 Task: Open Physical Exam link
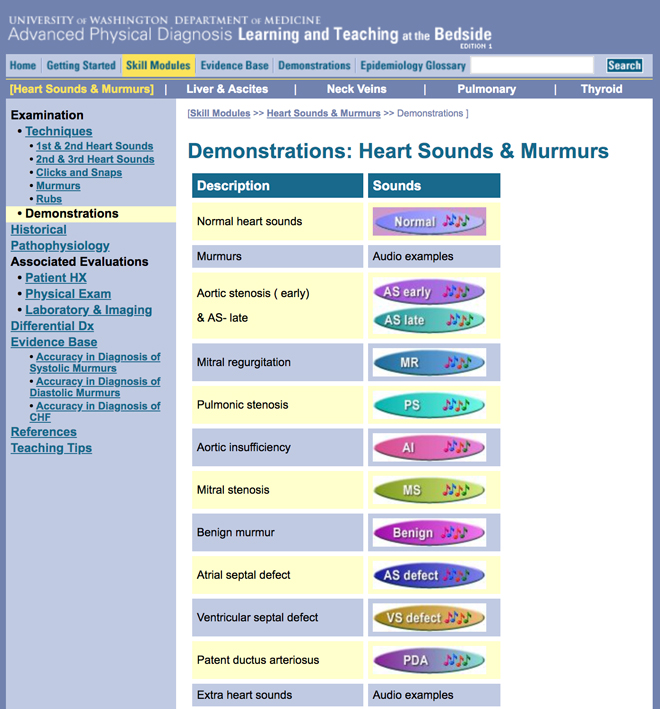tap(68, 294)
